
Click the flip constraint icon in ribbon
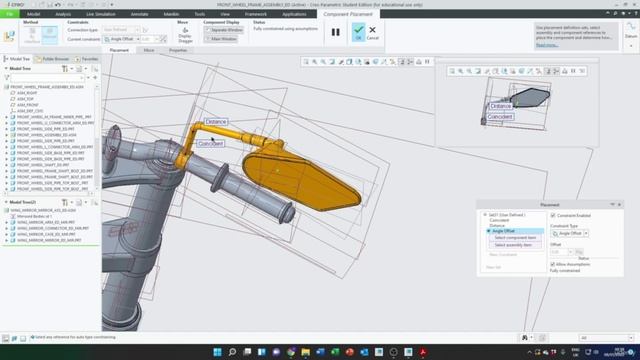(x=163, y=39)
